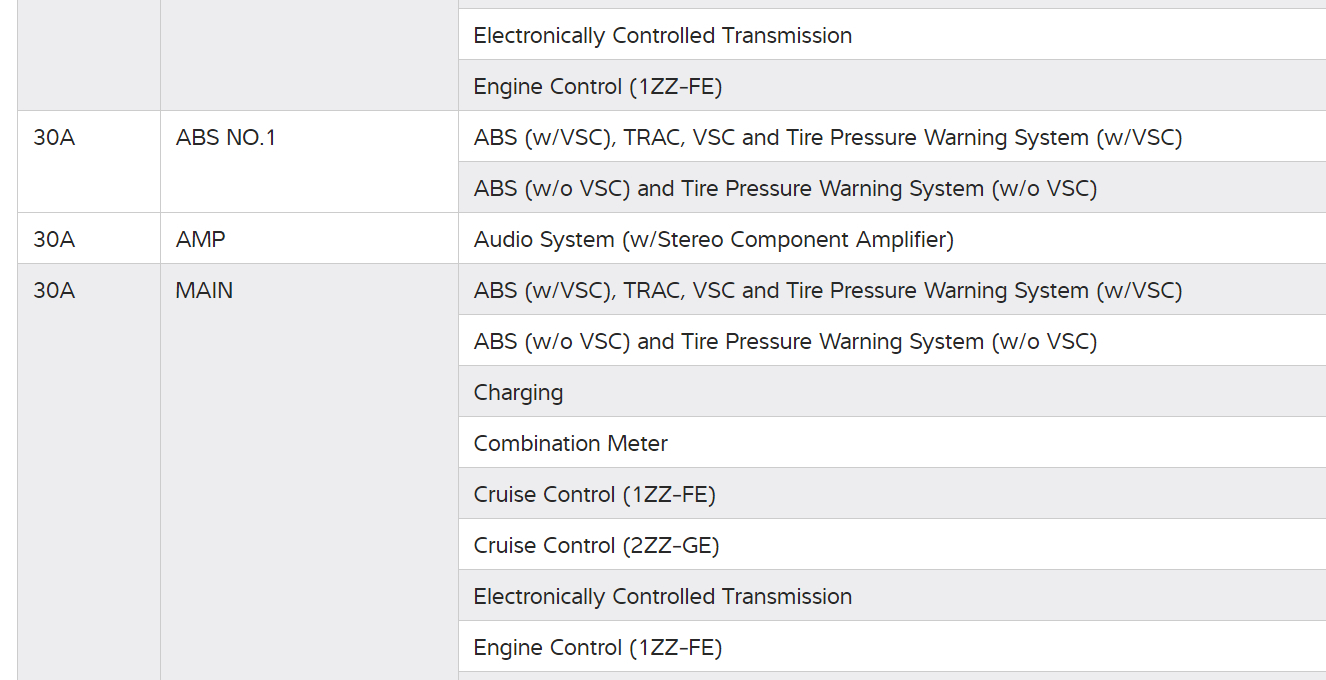Click the Charging circuit row
The height and width of the screenshot is (680, 1326).
pos(518,393)
